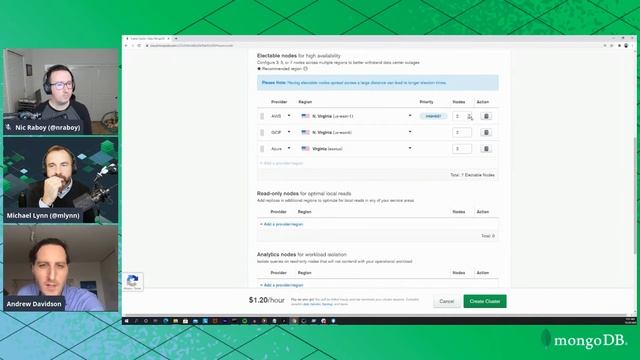The height and width of the screenshot is (360, 640).
Task: Delete the Azure Virginia row
Action: tap(486, 149)
